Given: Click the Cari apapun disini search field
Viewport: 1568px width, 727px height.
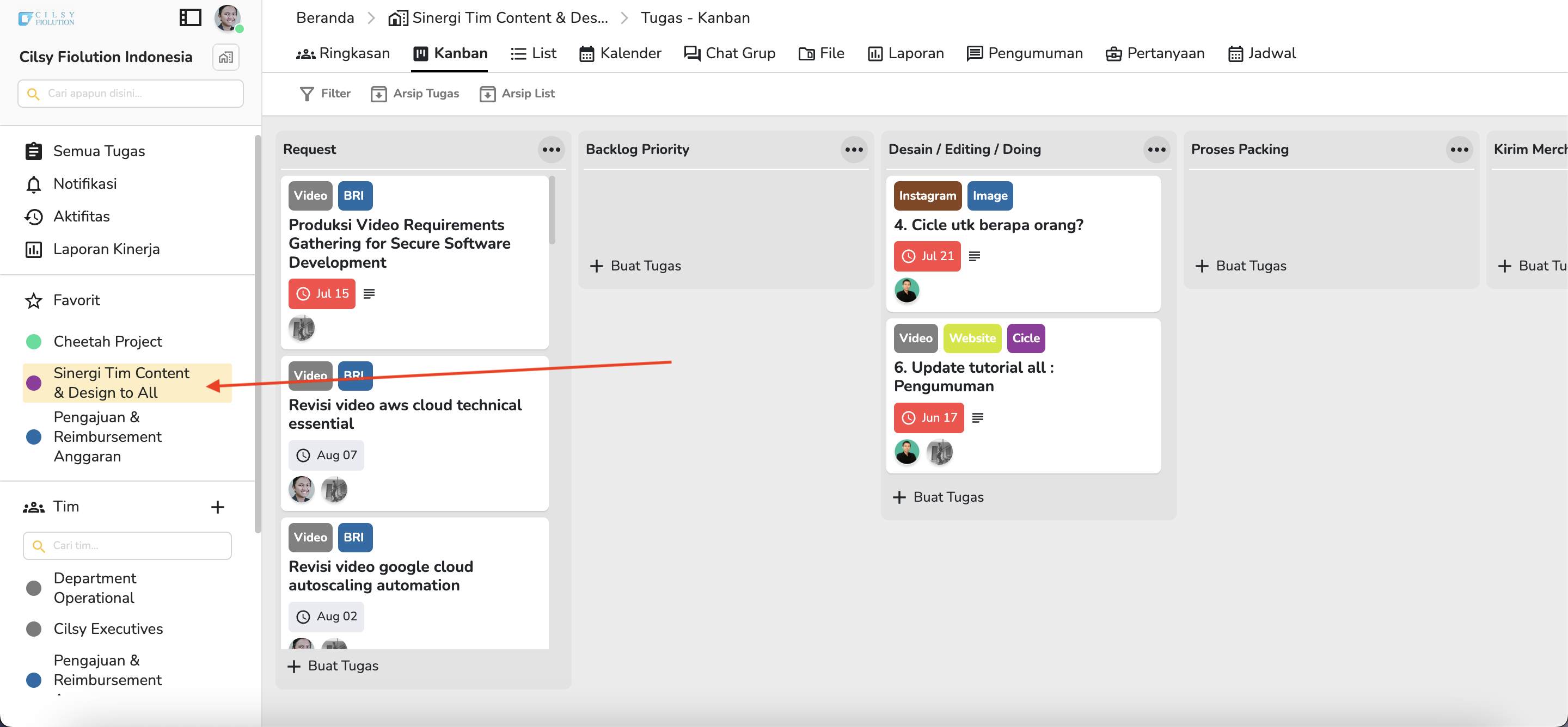Looking at the screenshot, I should tap(130, 94).
